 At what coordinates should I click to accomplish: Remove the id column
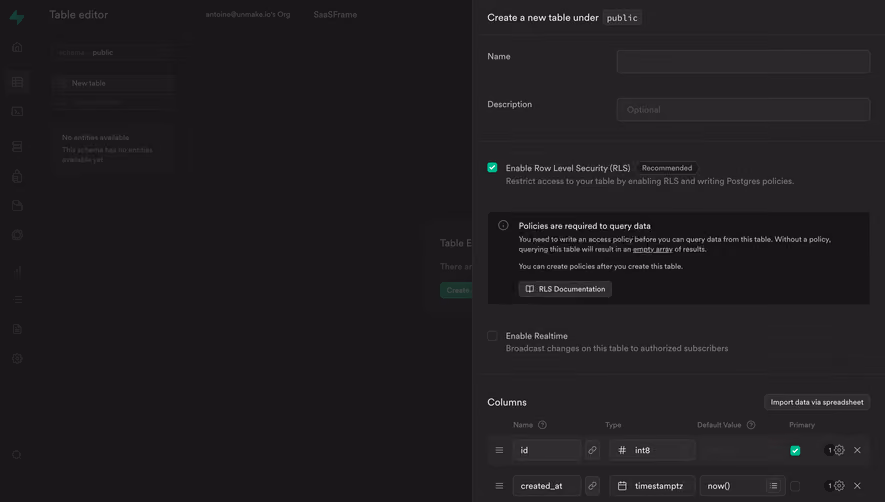click(x=857, y=450)
